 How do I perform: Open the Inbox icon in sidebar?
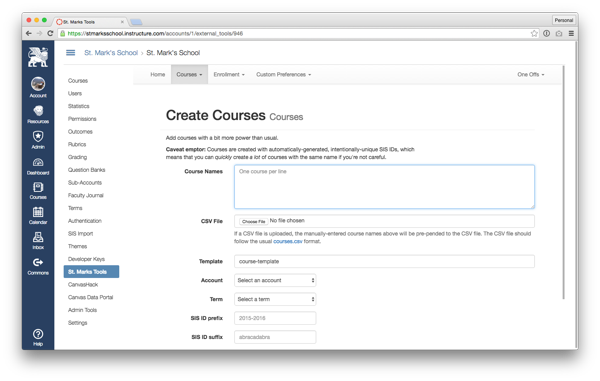(38, 237)
